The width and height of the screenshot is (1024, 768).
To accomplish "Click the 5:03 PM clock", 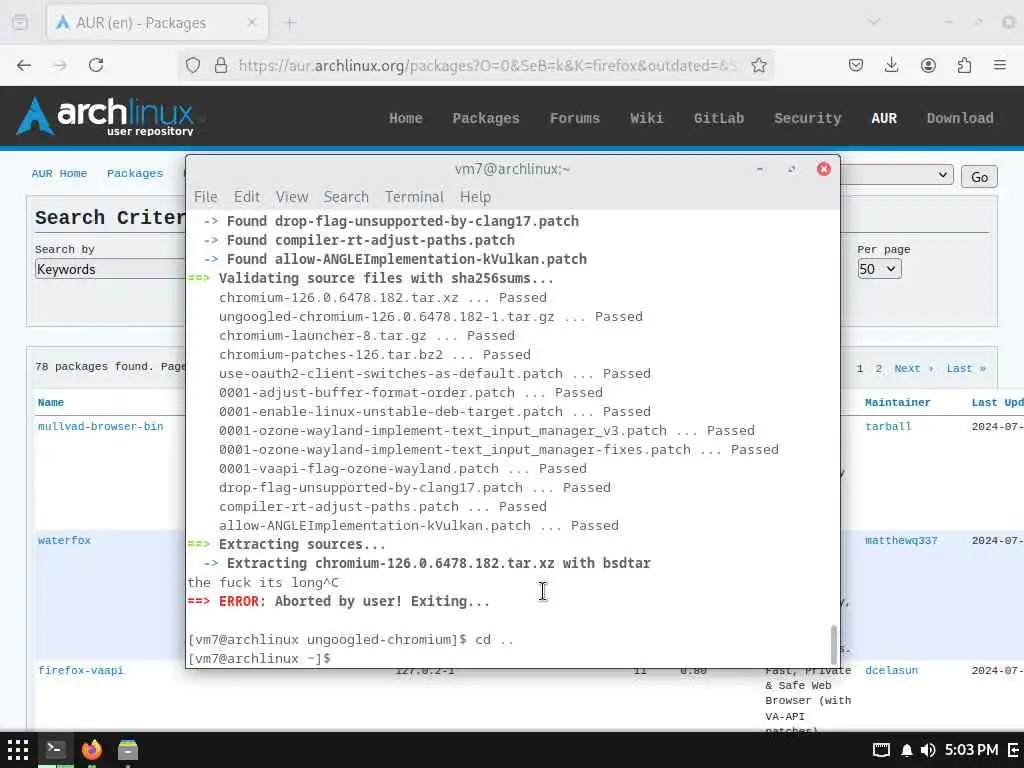I will [971, 750].
